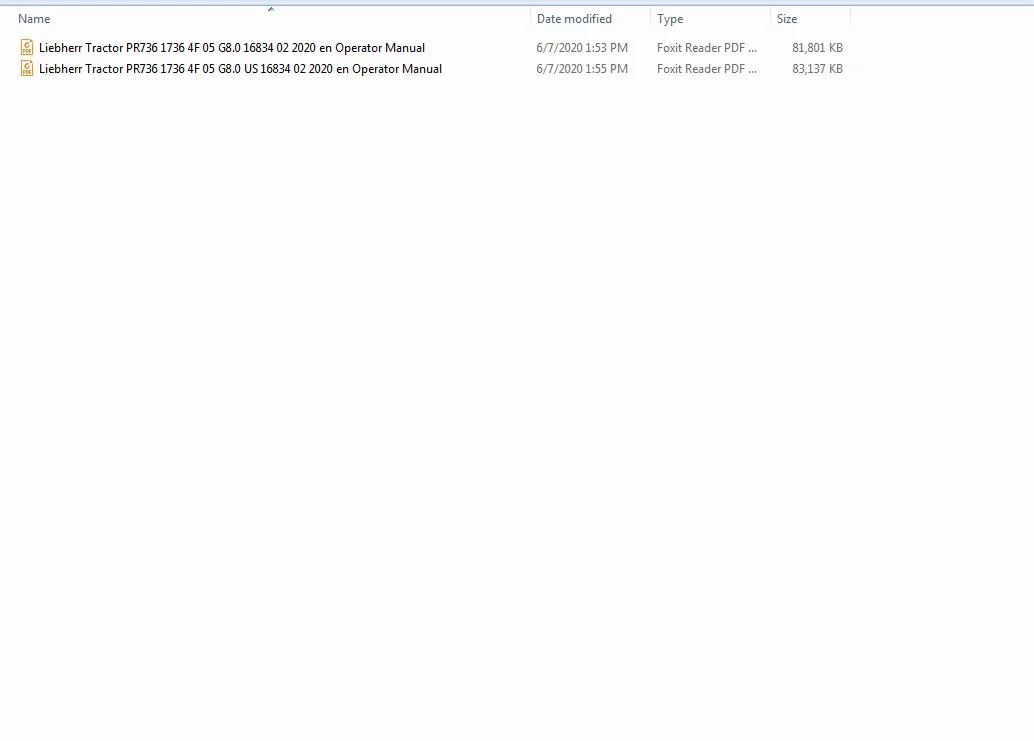Sort by the Date modified column header
Screen dimensions: 1034x741
point(574,19)
